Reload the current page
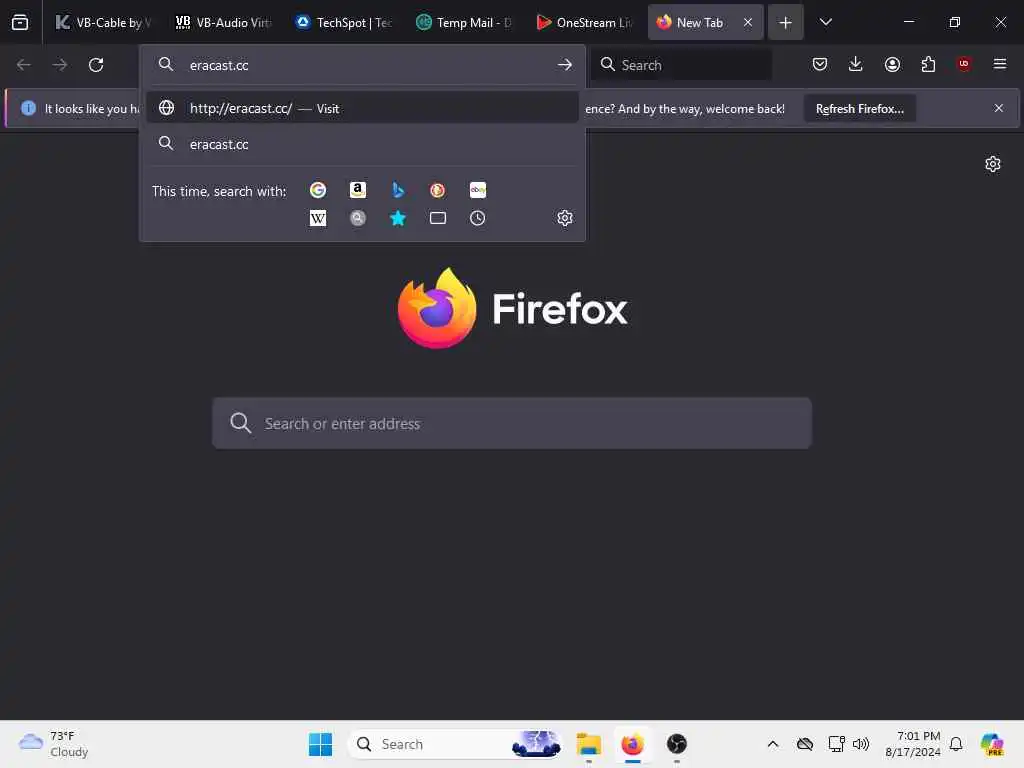 tap(96, 65)
